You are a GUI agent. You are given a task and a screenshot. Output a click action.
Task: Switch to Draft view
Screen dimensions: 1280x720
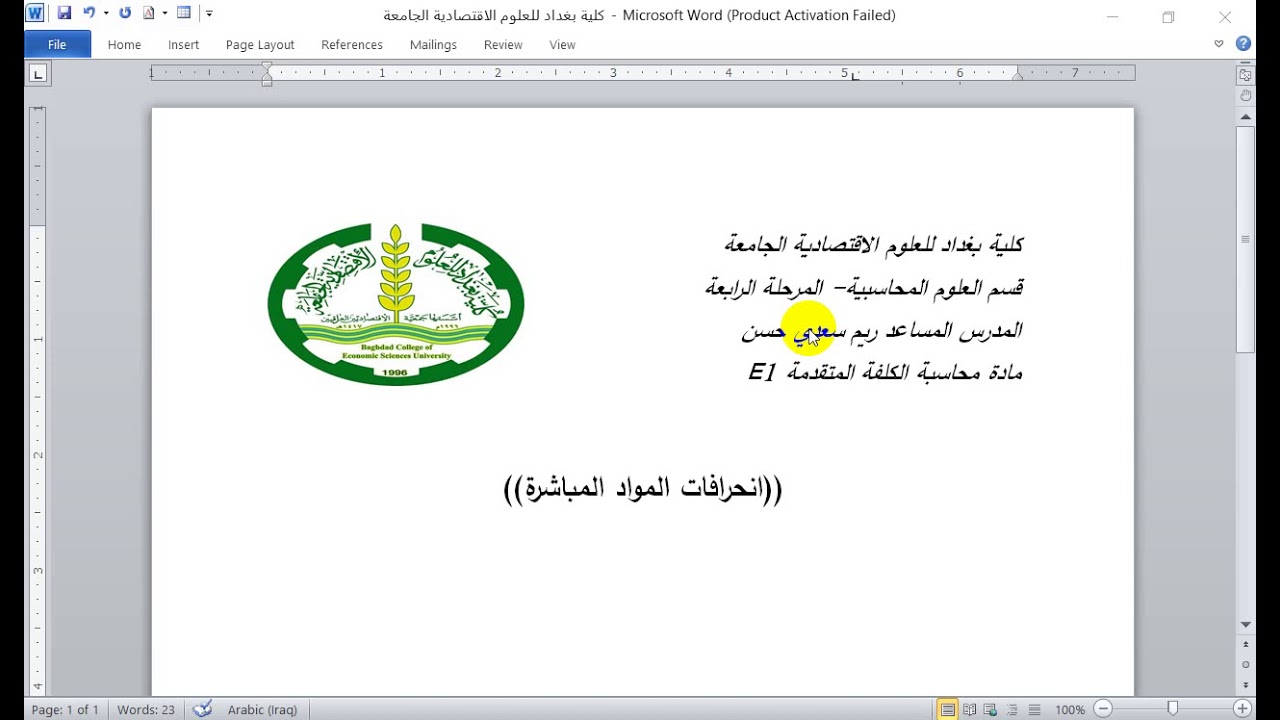[x=1032, y=710]
